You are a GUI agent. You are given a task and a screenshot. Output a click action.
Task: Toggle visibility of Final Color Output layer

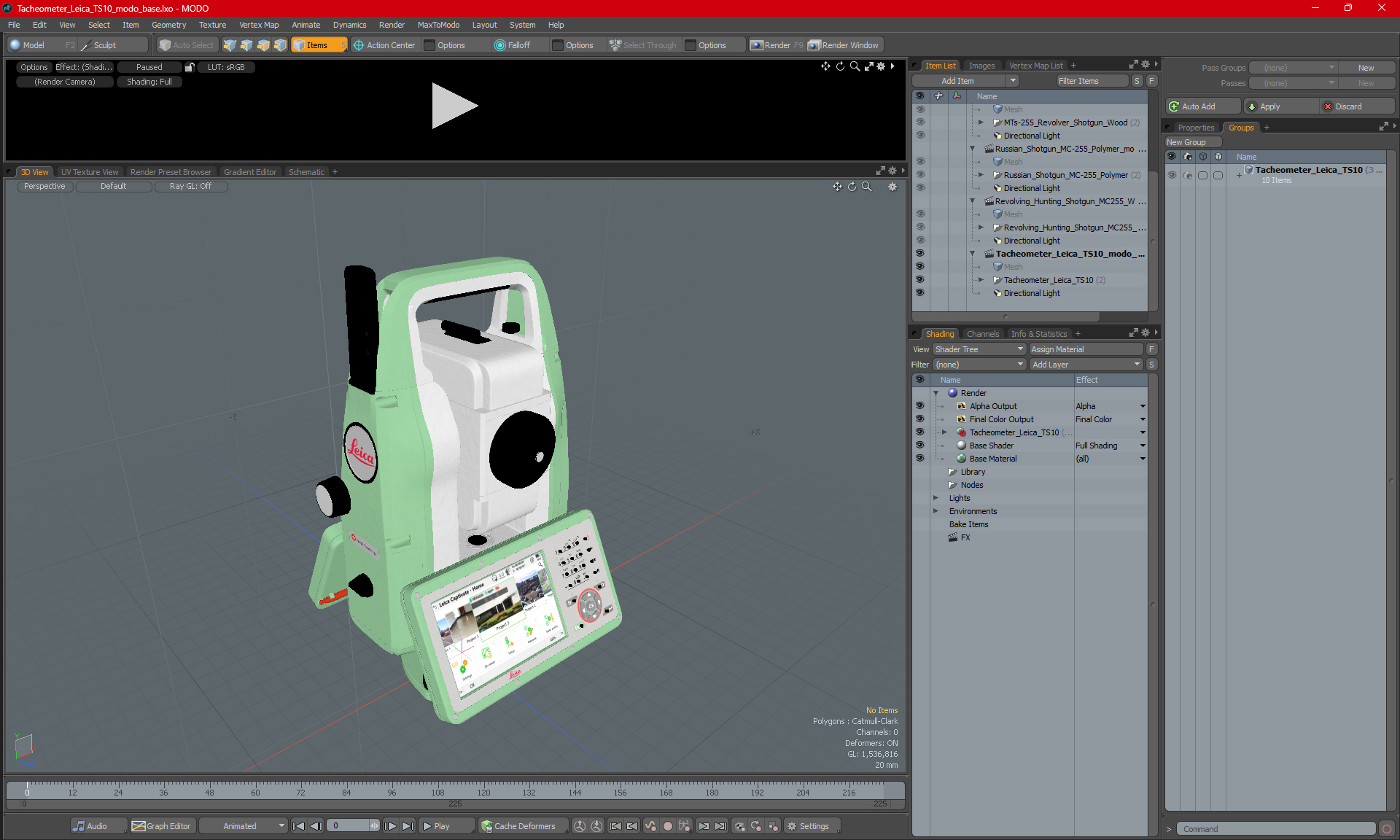coord(919,419)
